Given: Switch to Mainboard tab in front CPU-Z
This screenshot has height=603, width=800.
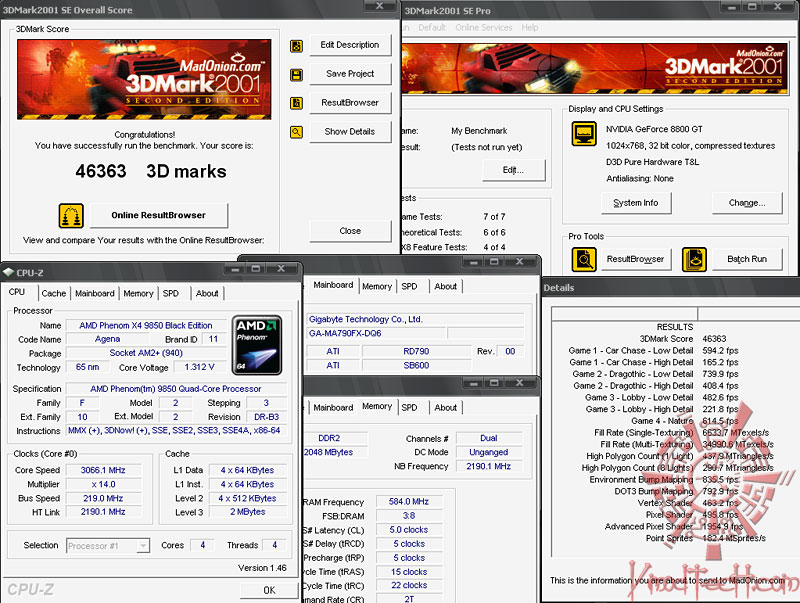Looking at the screenshot, I should (95, 293).
